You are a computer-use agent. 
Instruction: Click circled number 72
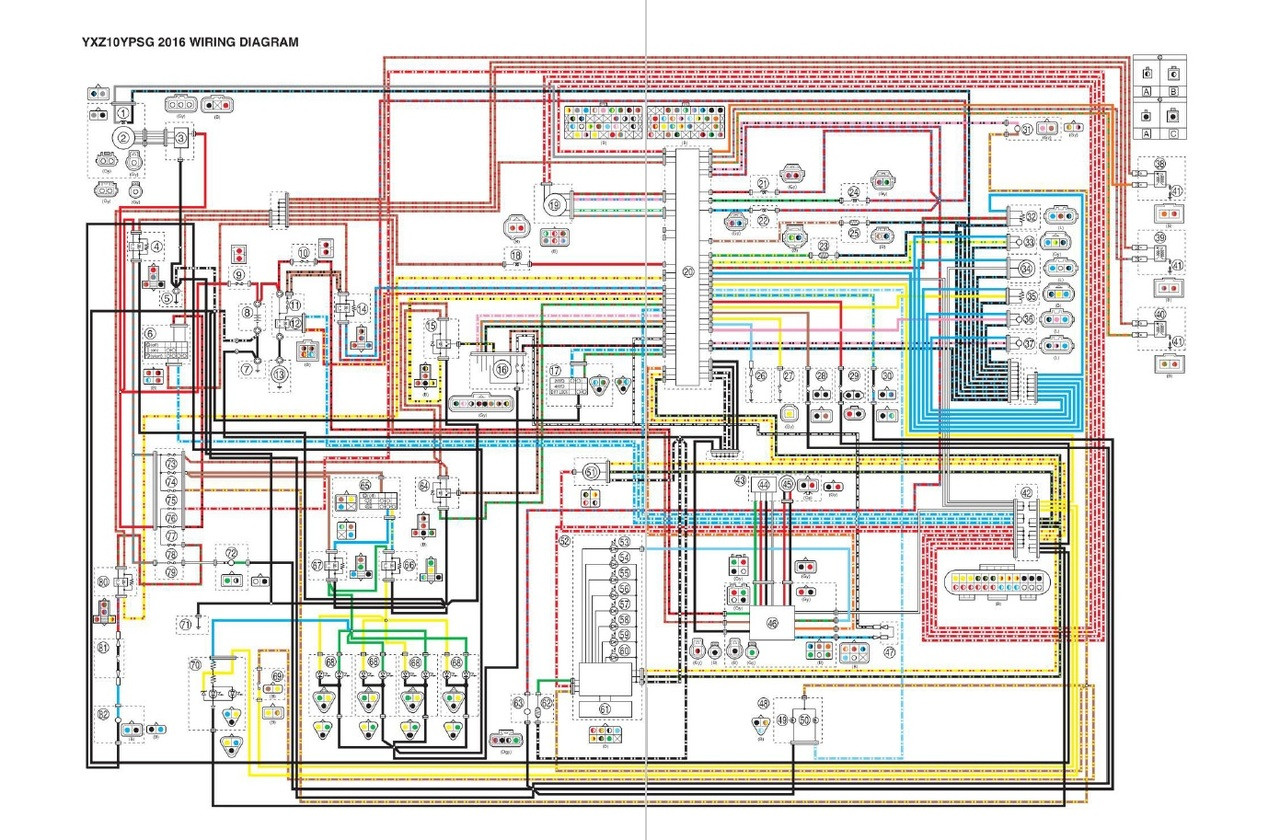(231, 552)
